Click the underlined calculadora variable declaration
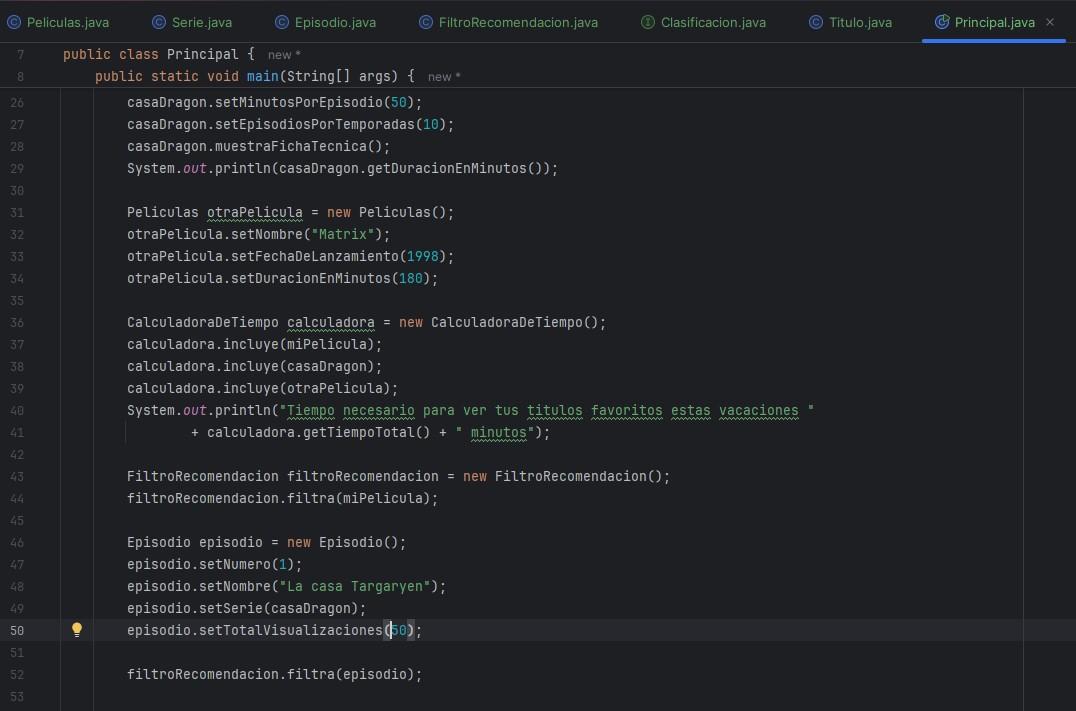Viewport: 1076px width, 711px height. (x=331, y=322)
